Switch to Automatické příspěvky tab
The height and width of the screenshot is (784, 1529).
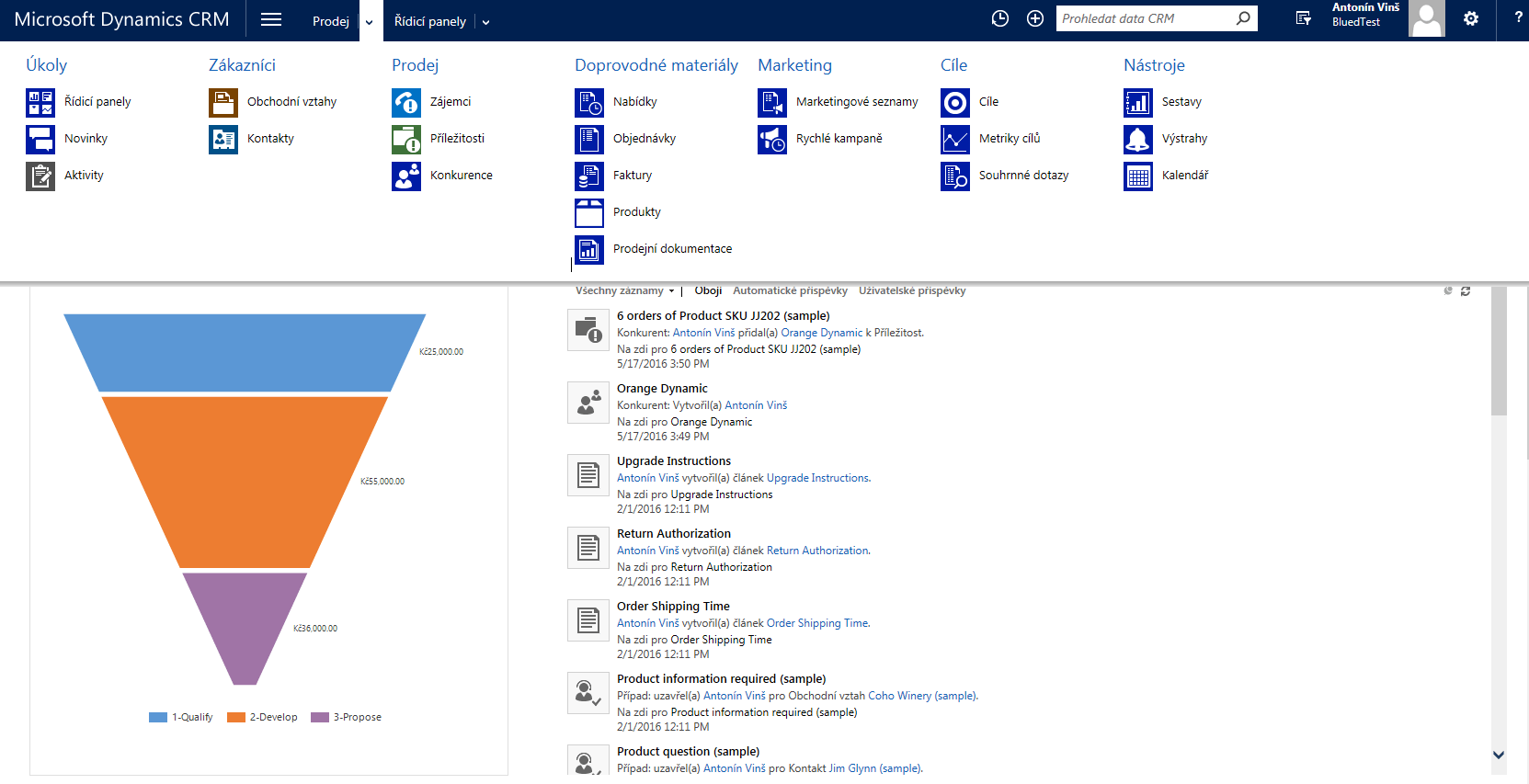coord(790,290)
